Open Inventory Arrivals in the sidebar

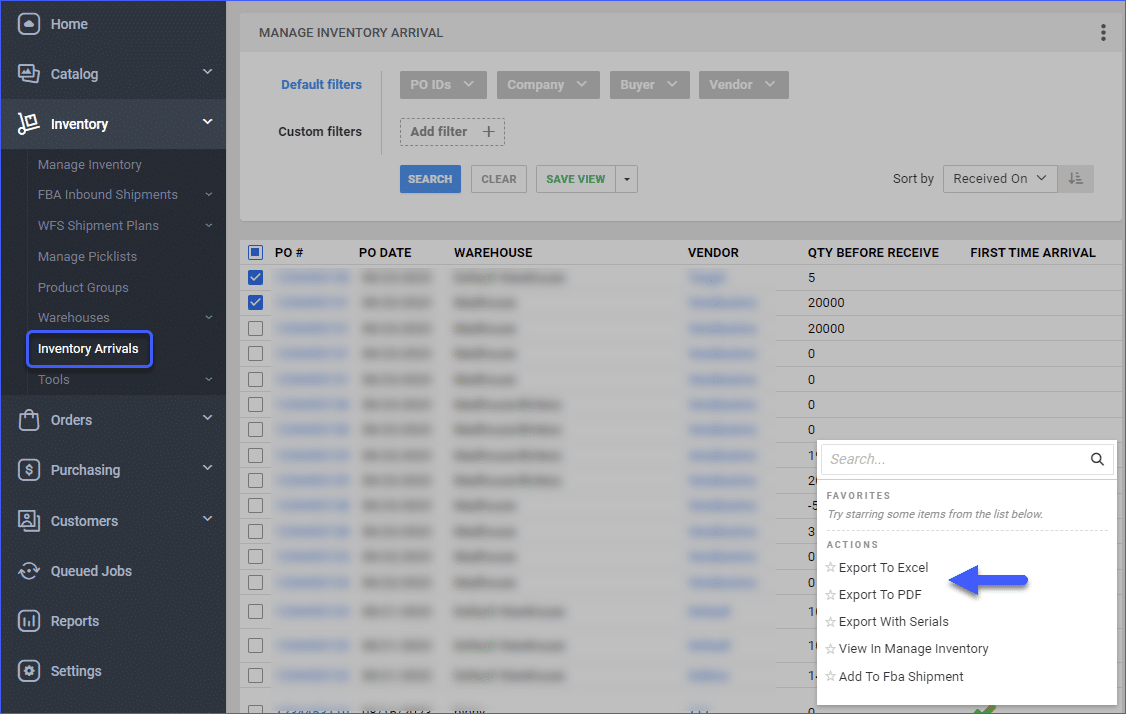click(89, 349)
